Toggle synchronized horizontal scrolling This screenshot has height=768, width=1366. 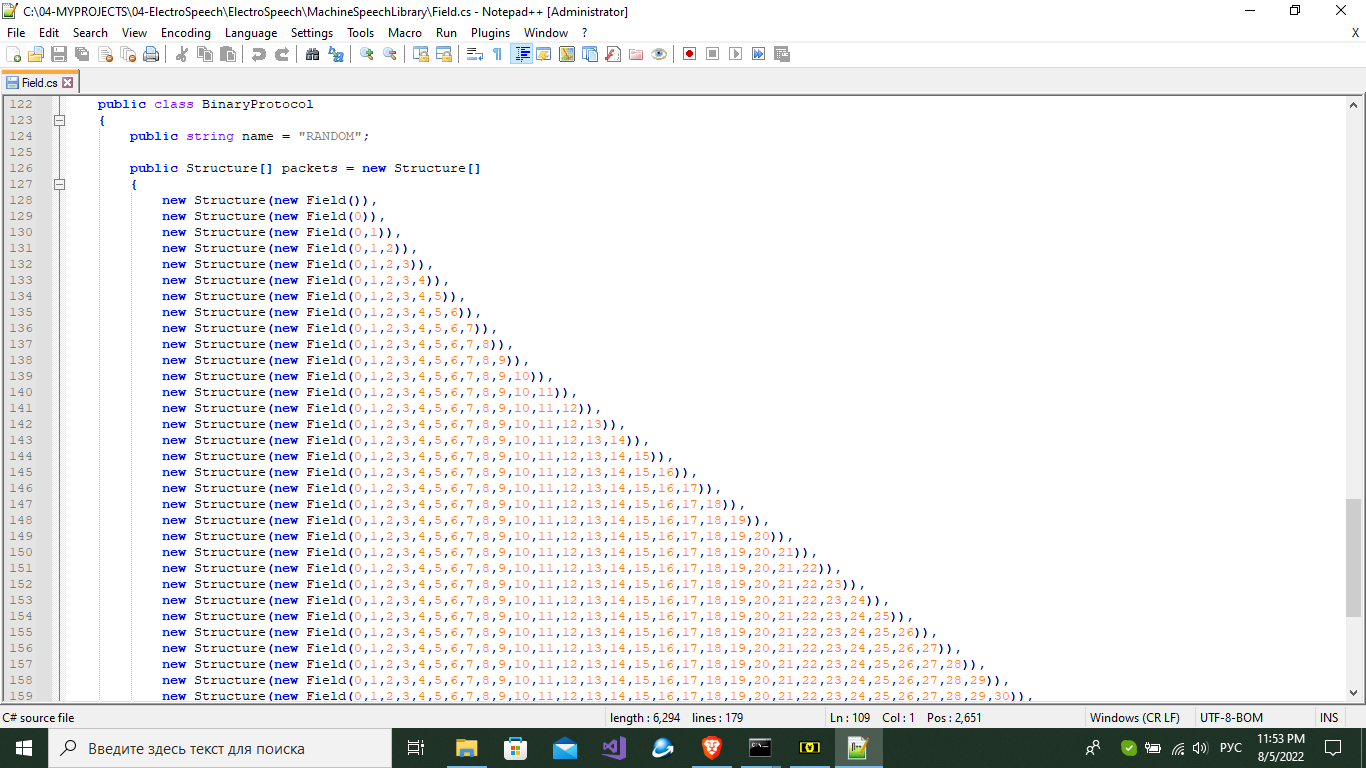pyautogui.click(x=443, y=54)
